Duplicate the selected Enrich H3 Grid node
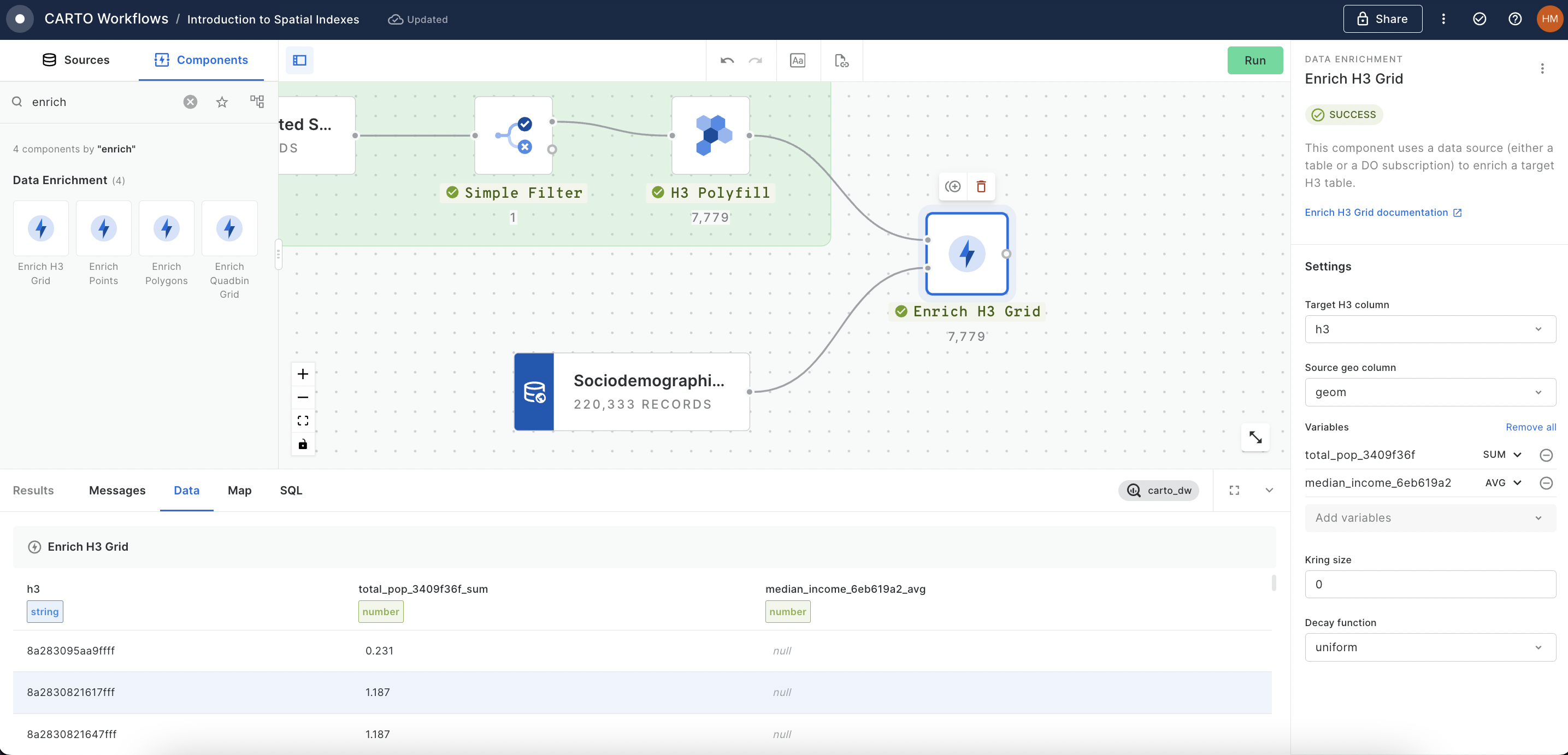Image resolution: width=1568 pixels, height=755 pixels. 953,186
